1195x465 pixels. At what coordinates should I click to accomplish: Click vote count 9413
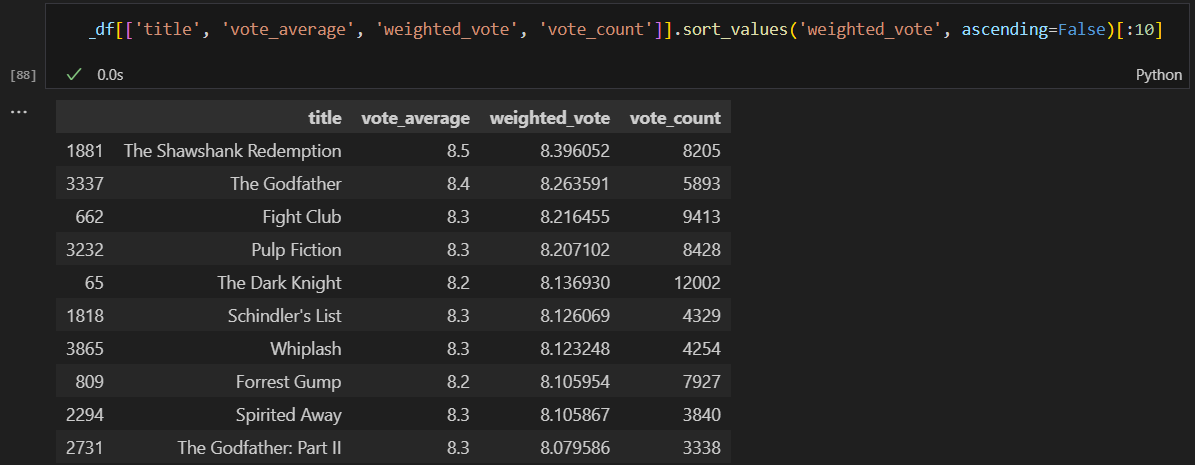click(x=702, y=216)
